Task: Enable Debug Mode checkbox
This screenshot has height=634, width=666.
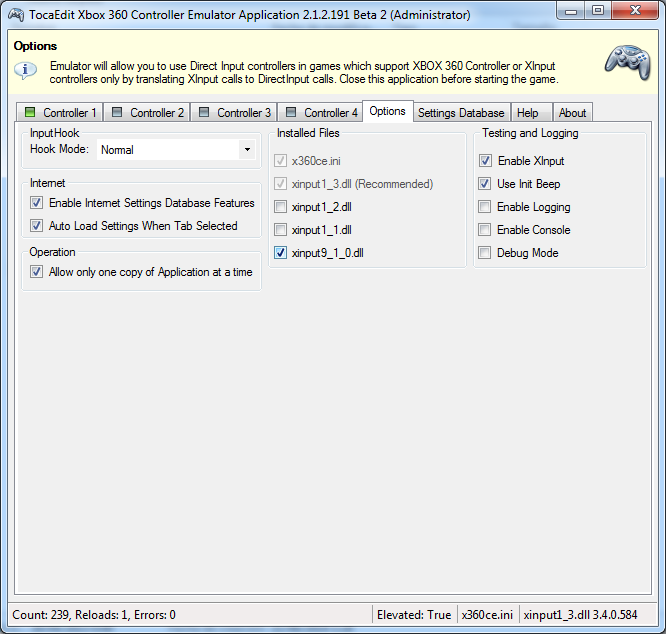Action: click(x=485, y=253)
